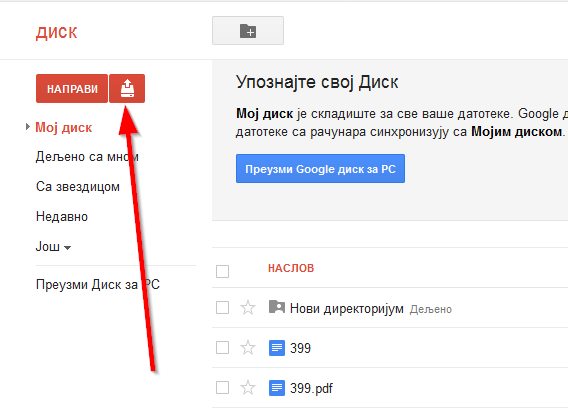Star the 399 document
The image size is (568, 416).
point(248,348)
